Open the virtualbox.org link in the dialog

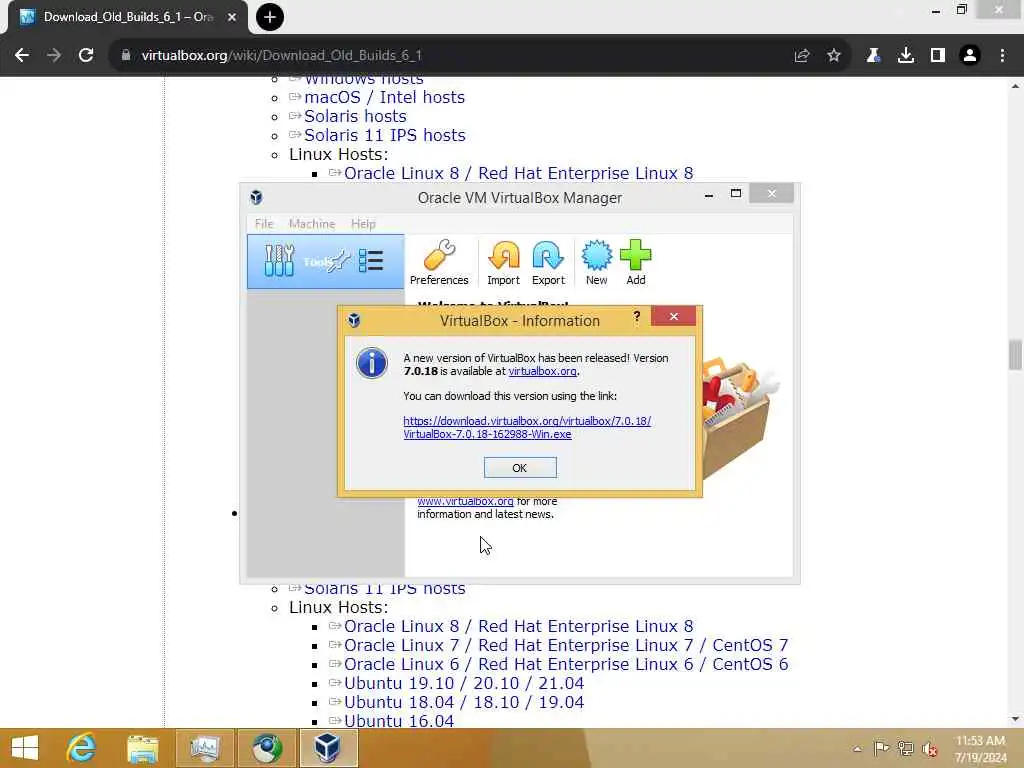pyautogui.click(x=542, y=371)
